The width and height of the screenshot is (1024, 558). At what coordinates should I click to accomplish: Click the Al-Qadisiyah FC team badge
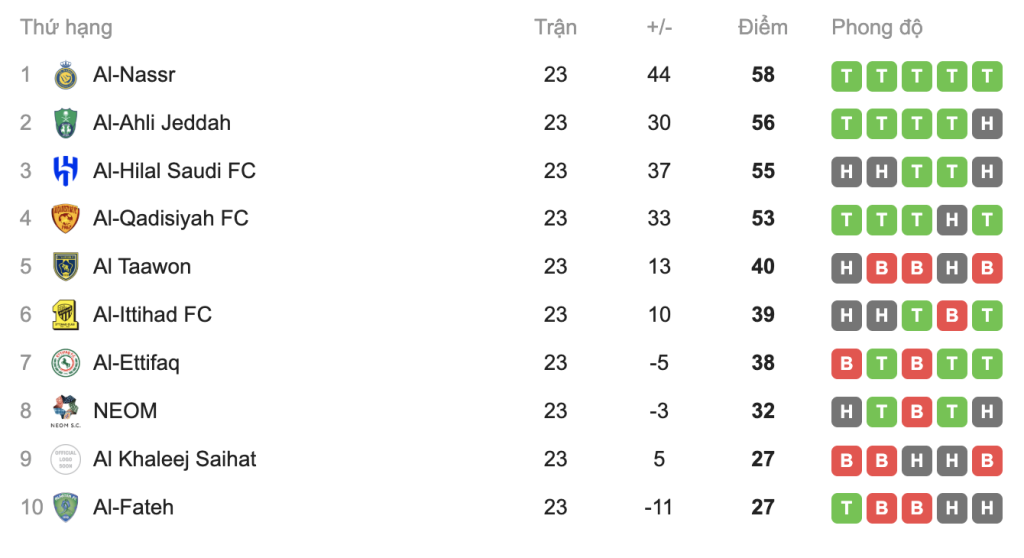[x=65, y=219]
